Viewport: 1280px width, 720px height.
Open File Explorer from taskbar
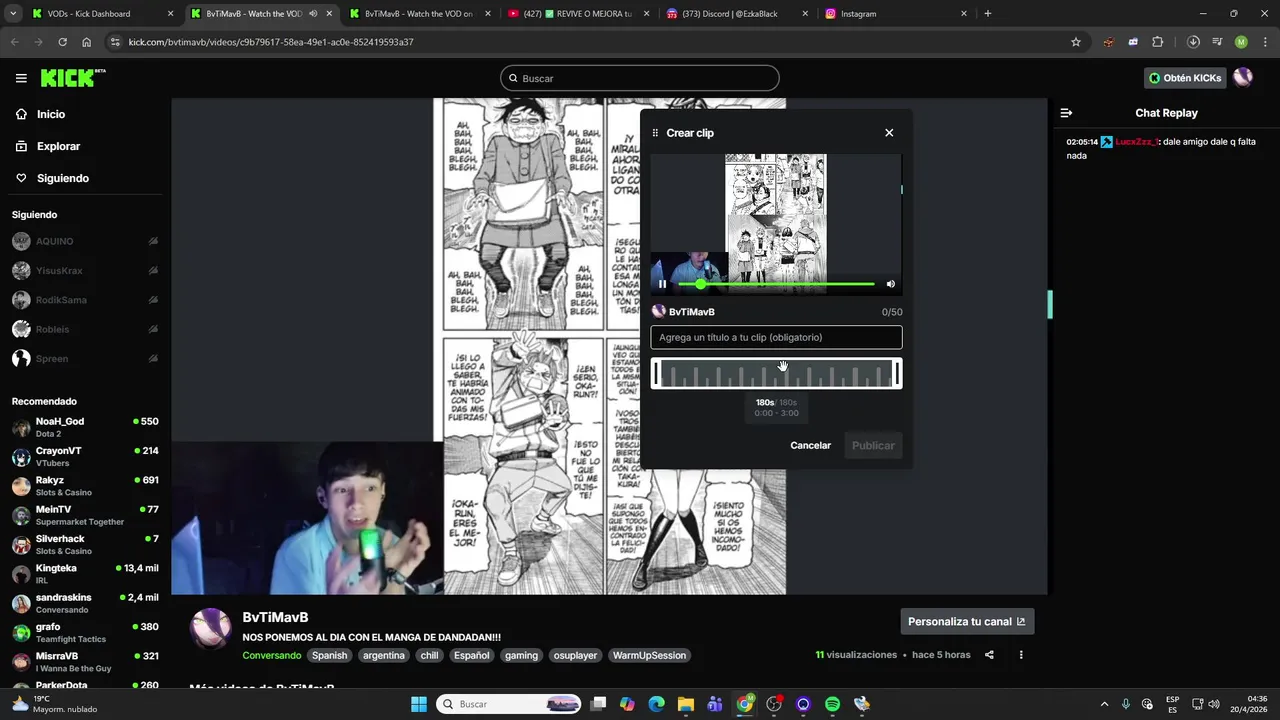pos(686,704)
